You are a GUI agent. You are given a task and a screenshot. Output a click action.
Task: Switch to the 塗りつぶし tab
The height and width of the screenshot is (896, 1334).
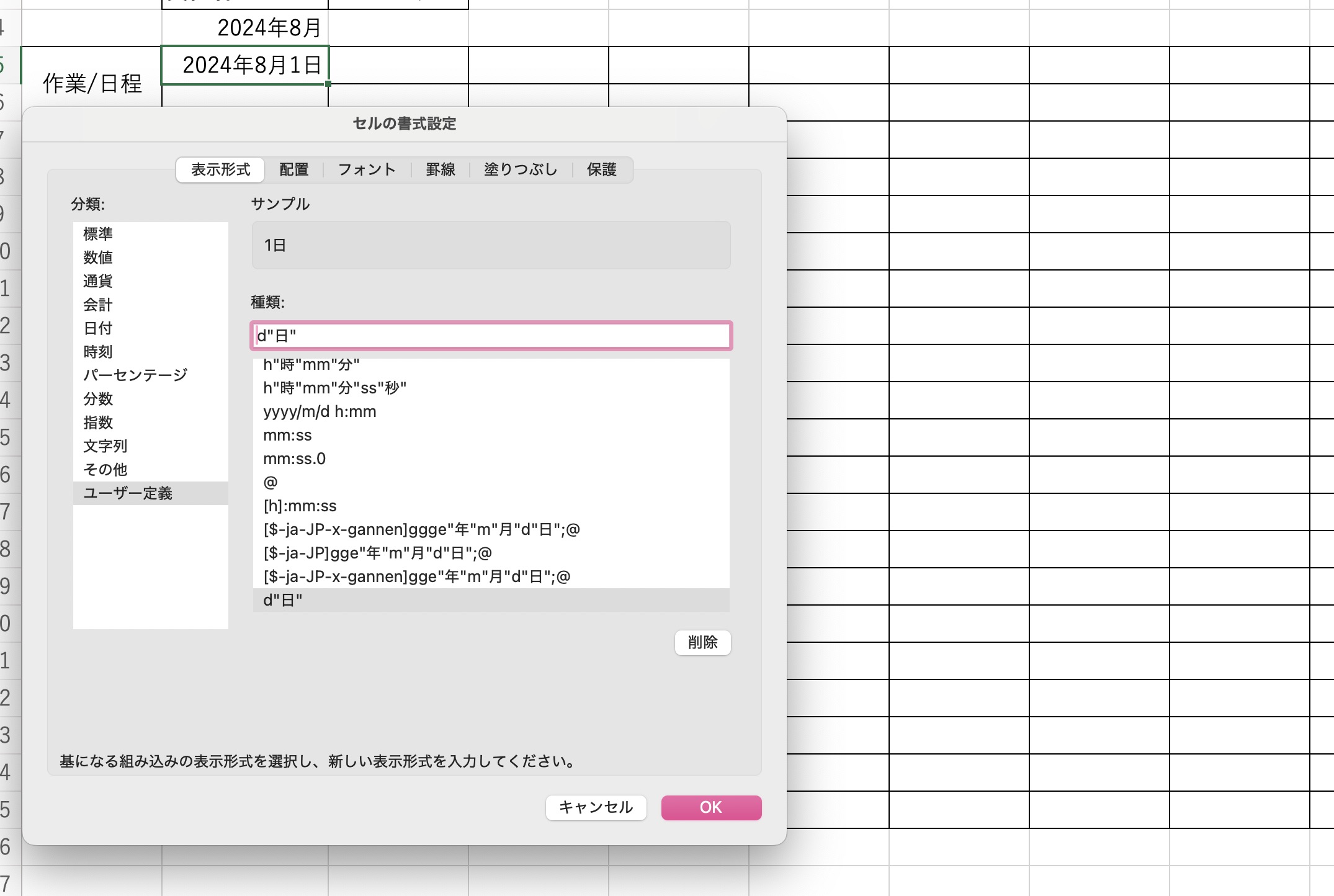coord(521,169)
